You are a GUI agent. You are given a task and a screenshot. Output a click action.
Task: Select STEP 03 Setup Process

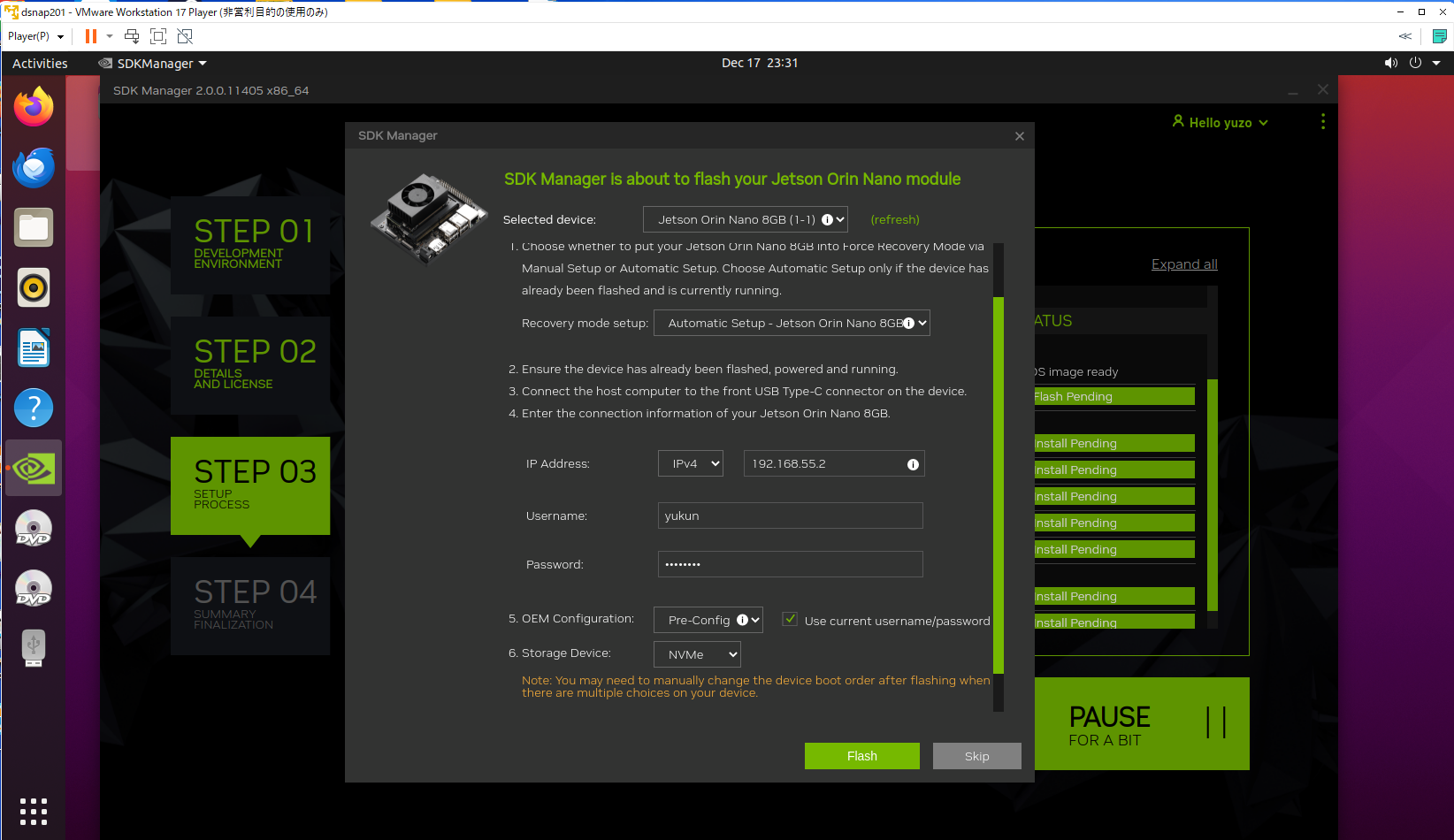coord(250,485)
